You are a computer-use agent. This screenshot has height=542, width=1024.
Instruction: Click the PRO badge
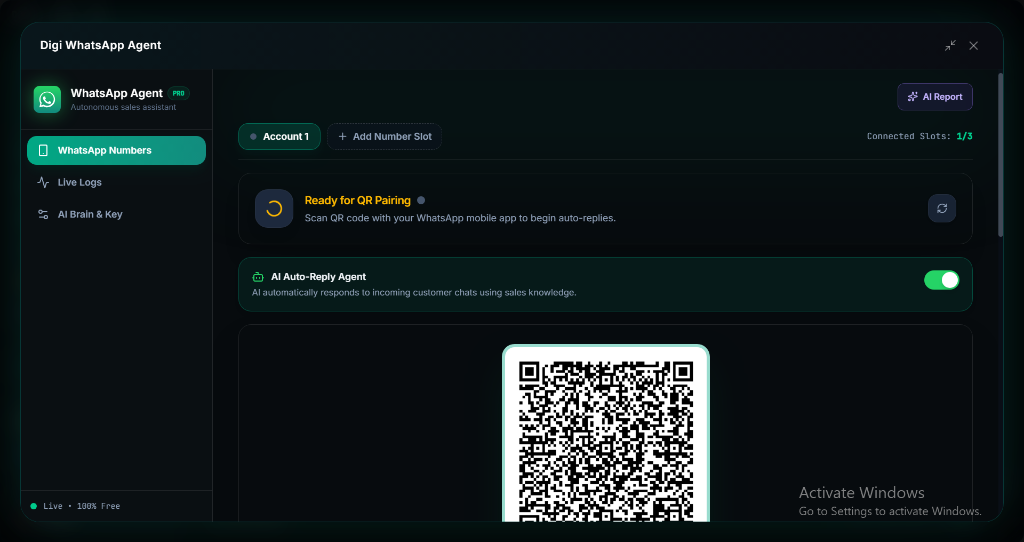point(178,93)
